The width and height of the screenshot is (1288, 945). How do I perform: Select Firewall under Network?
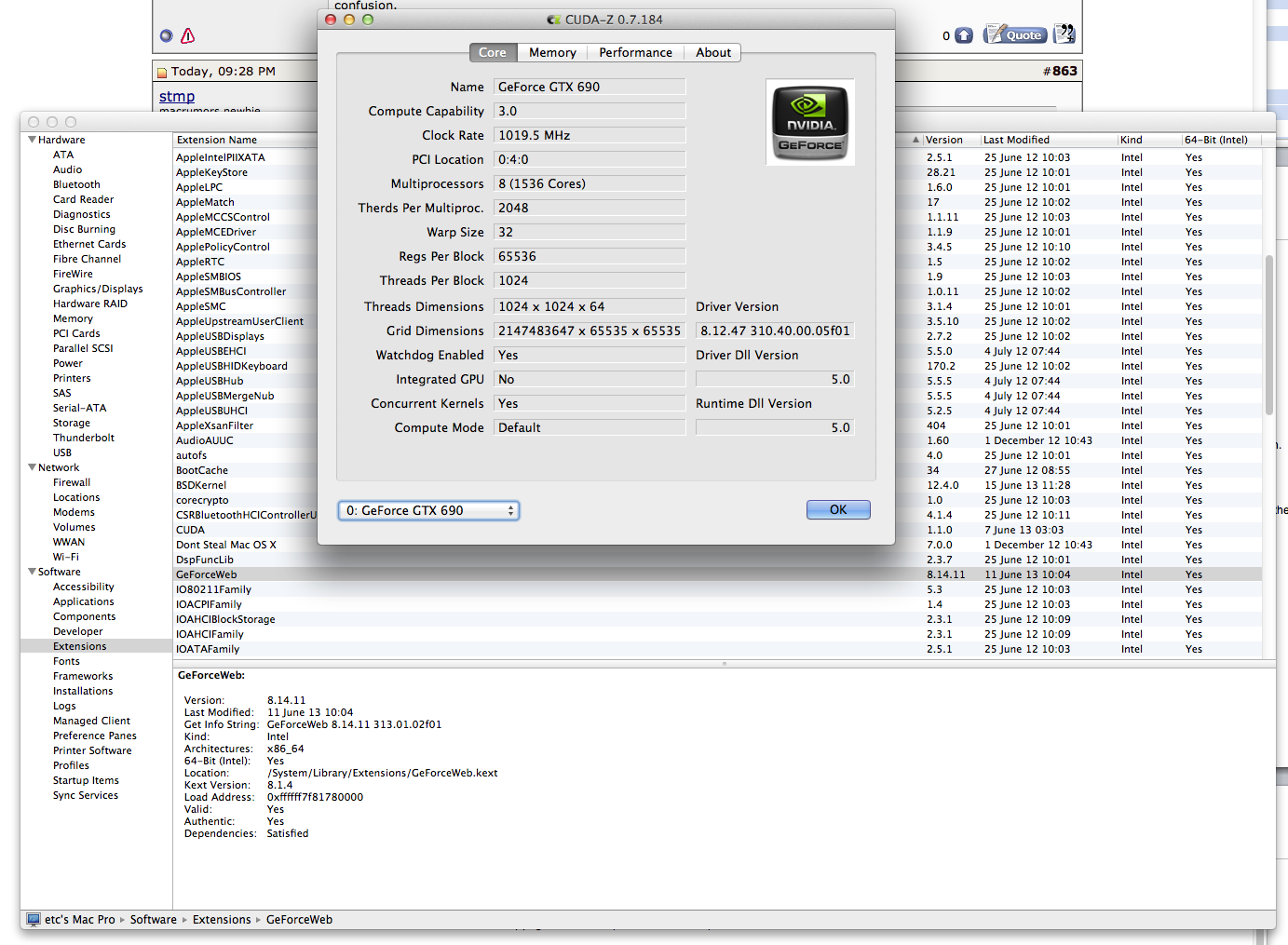coord(72,482)
